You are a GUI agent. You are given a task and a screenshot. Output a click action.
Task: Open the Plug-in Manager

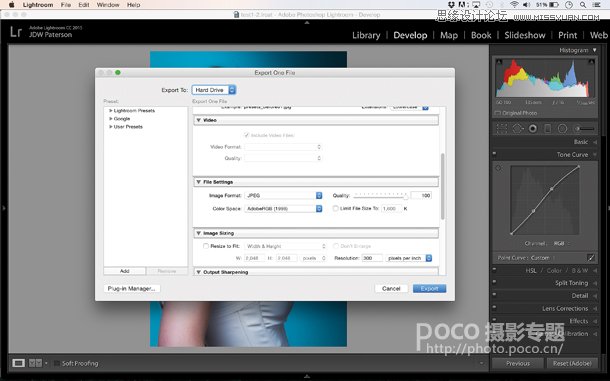pos(131,288)
